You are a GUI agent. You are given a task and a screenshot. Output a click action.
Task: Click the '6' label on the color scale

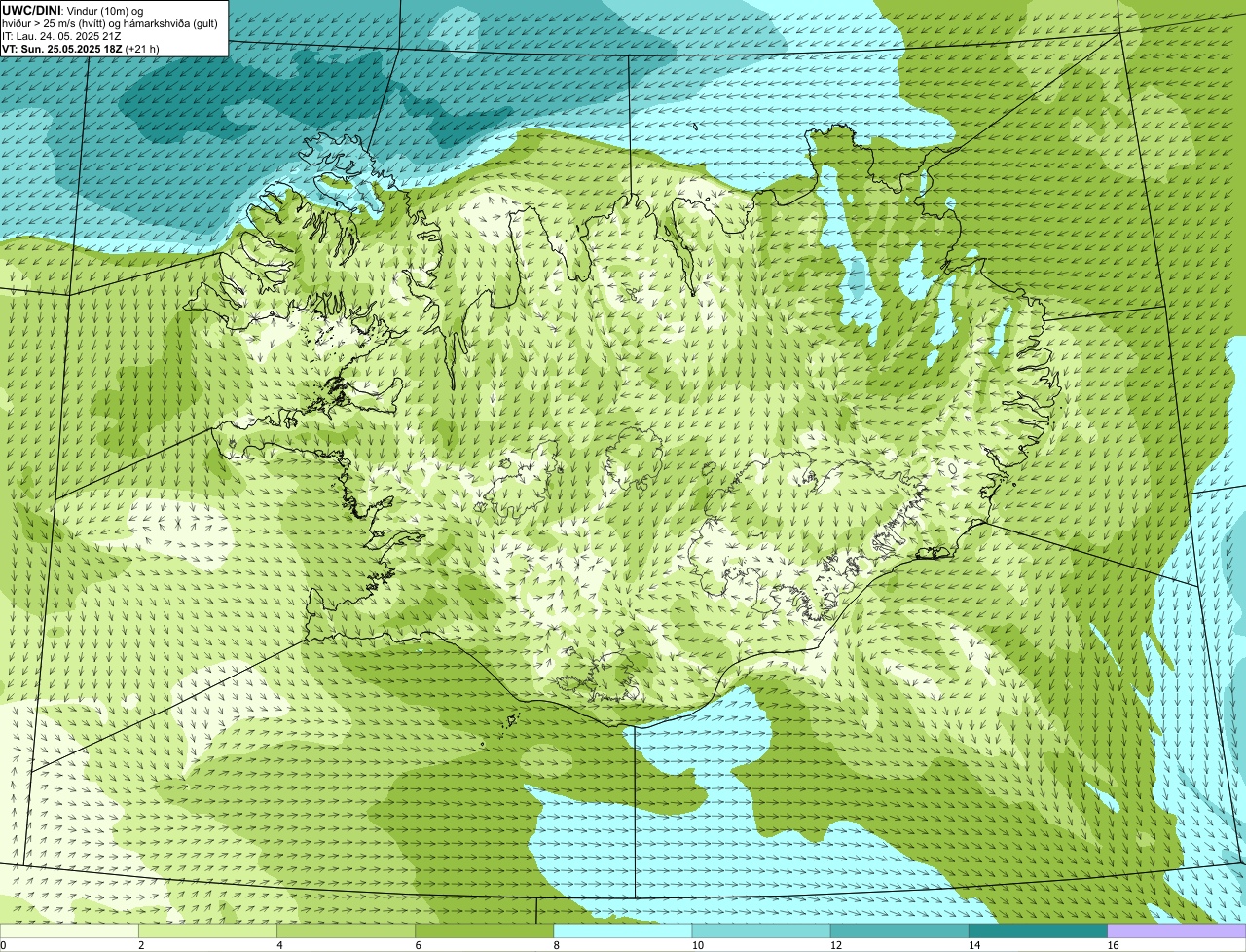[x=419, y=945]
